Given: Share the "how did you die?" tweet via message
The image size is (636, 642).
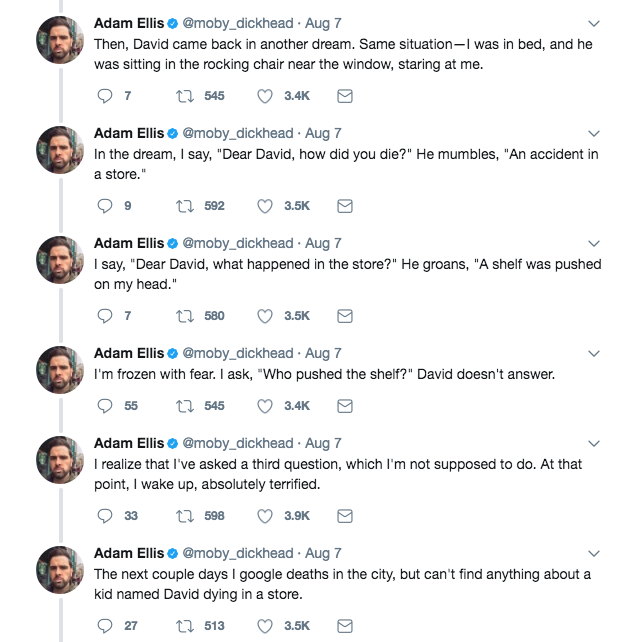Looking at the screenshot, I should 344,206.
